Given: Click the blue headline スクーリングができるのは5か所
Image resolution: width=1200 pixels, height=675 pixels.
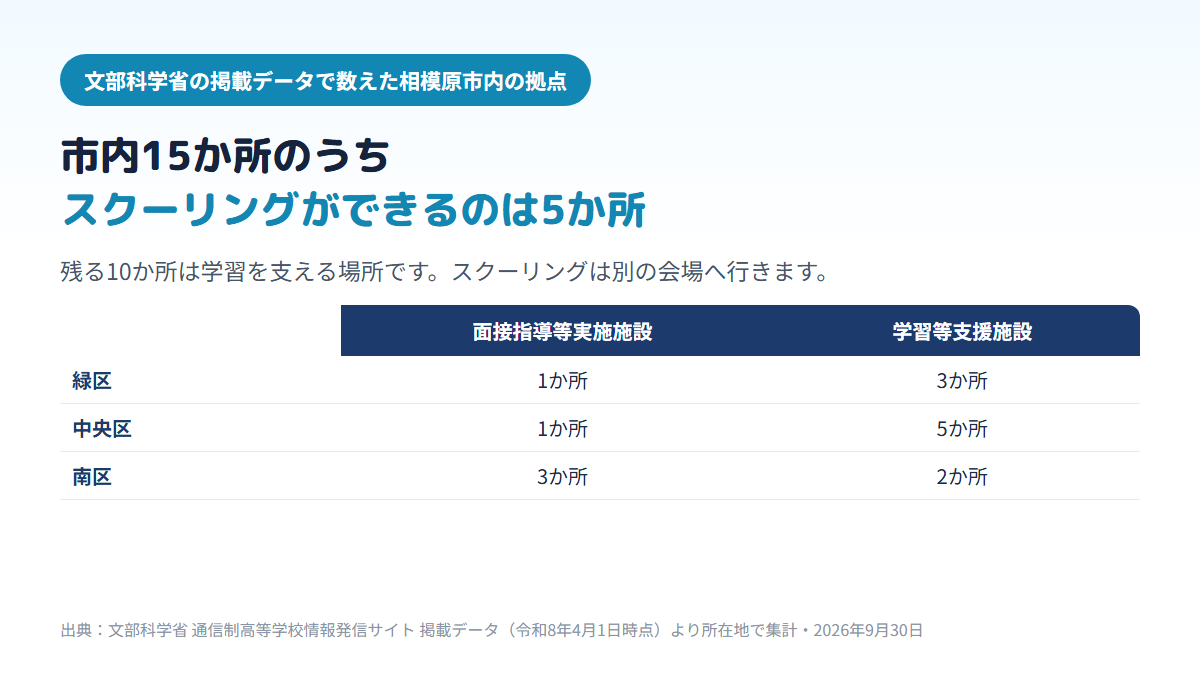Looking at the screenshot, I should 354,210.
